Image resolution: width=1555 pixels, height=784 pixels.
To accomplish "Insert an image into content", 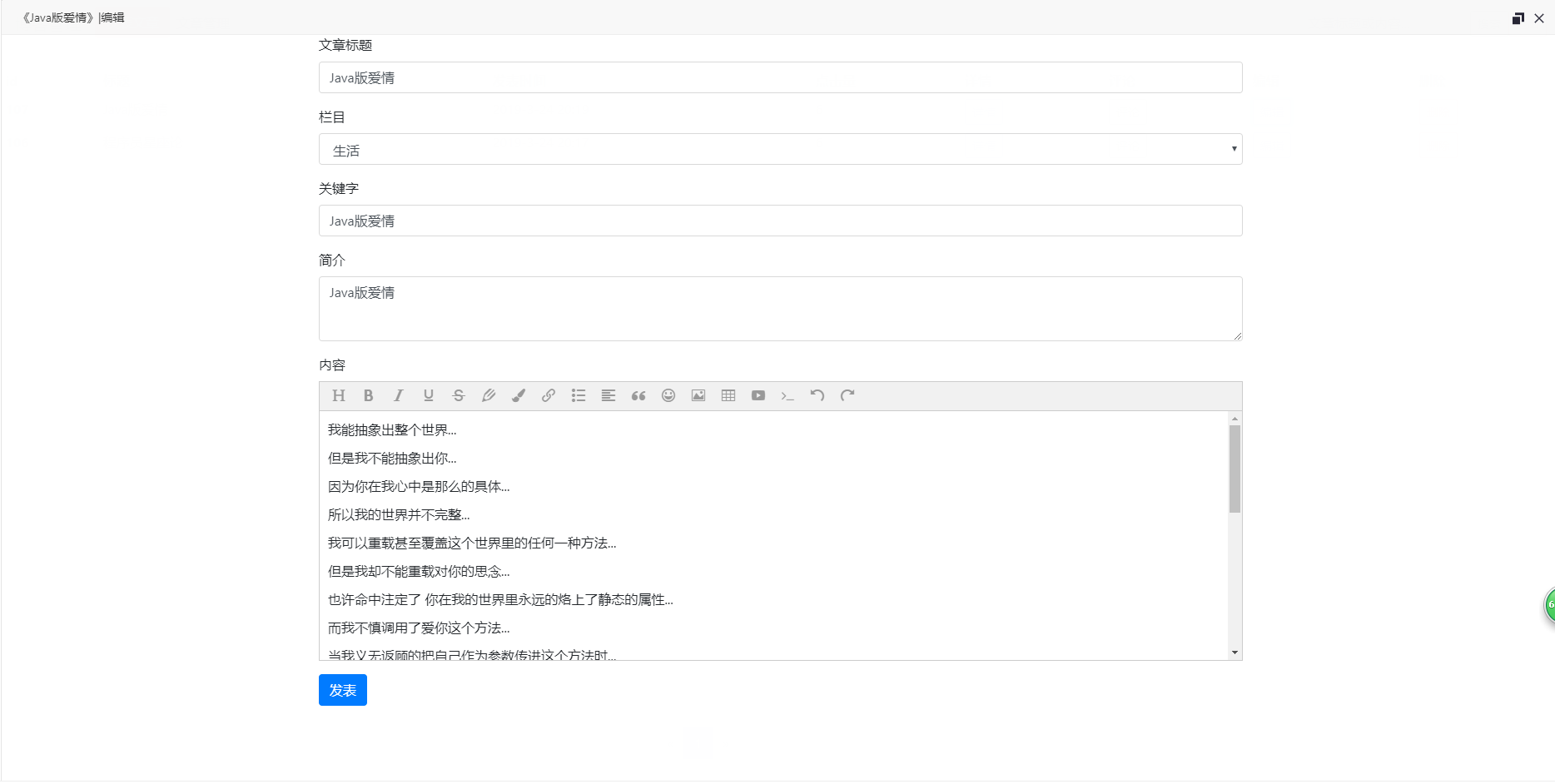I will click(698, 396).
